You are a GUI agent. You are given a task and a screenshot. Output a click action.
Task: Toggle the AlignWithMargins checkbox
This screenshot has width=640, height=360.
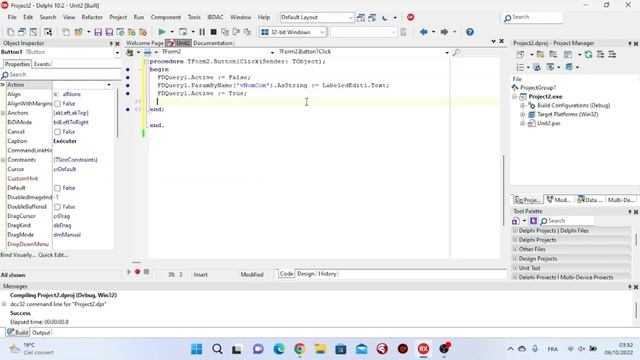coord(58,104)
